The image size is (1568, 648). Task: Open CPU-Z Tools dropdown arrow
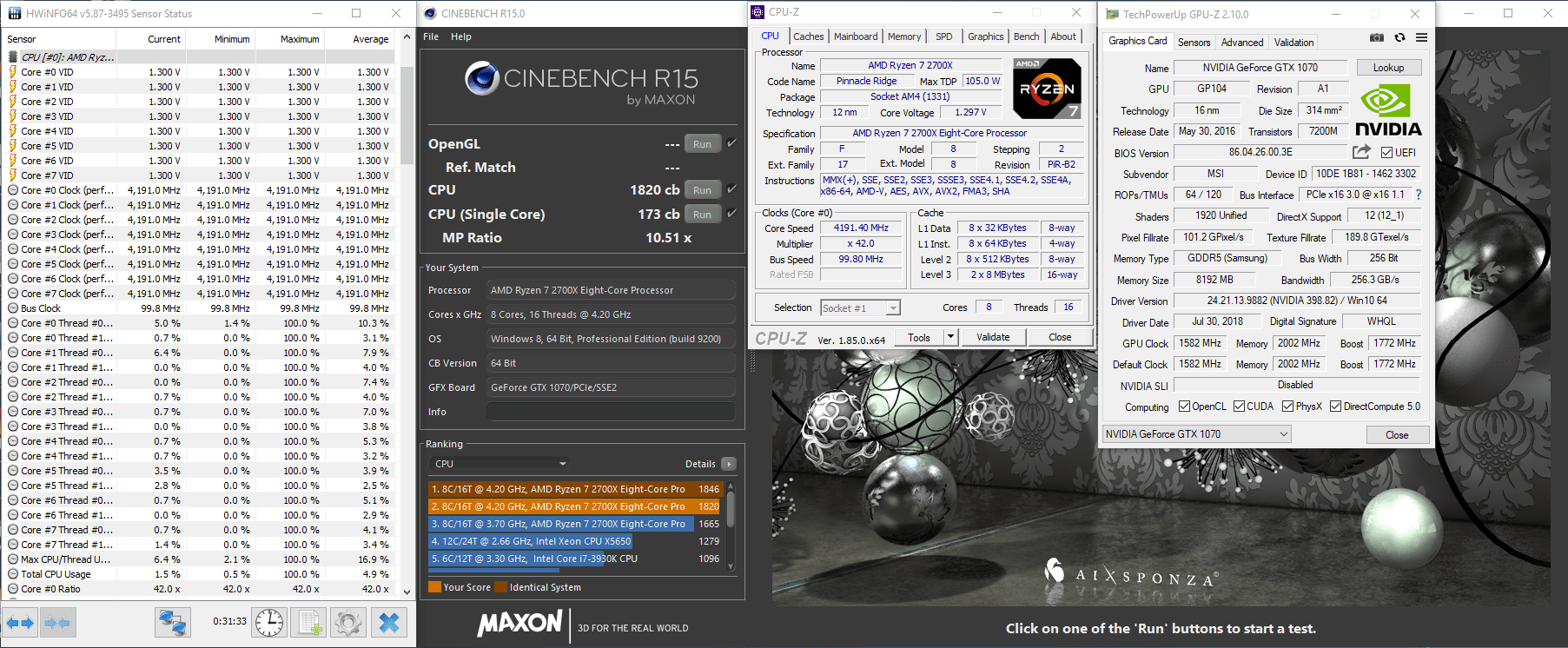point(950,337)
